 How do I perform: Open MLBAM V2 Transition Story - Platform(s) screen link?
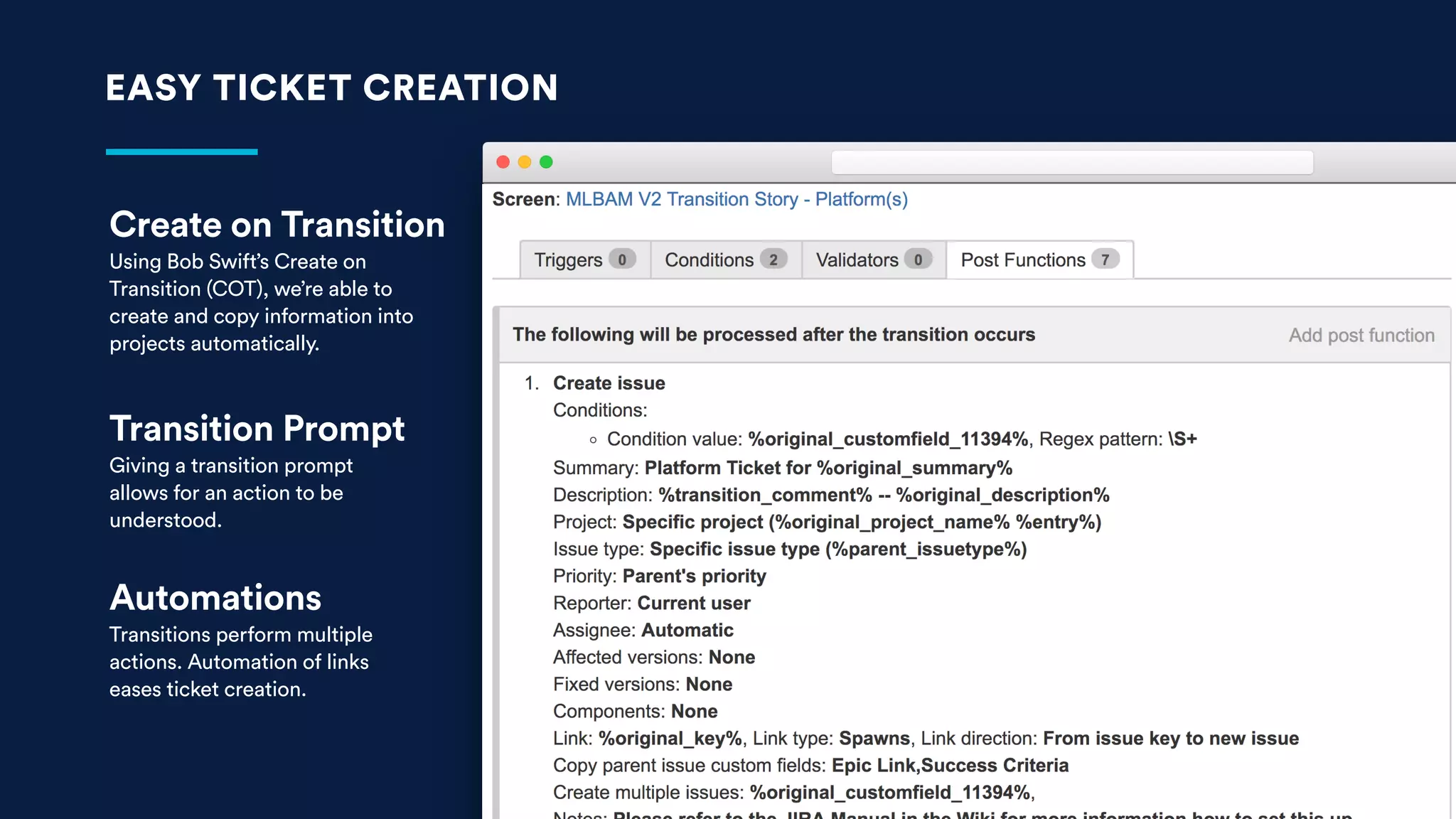[737, 199]
